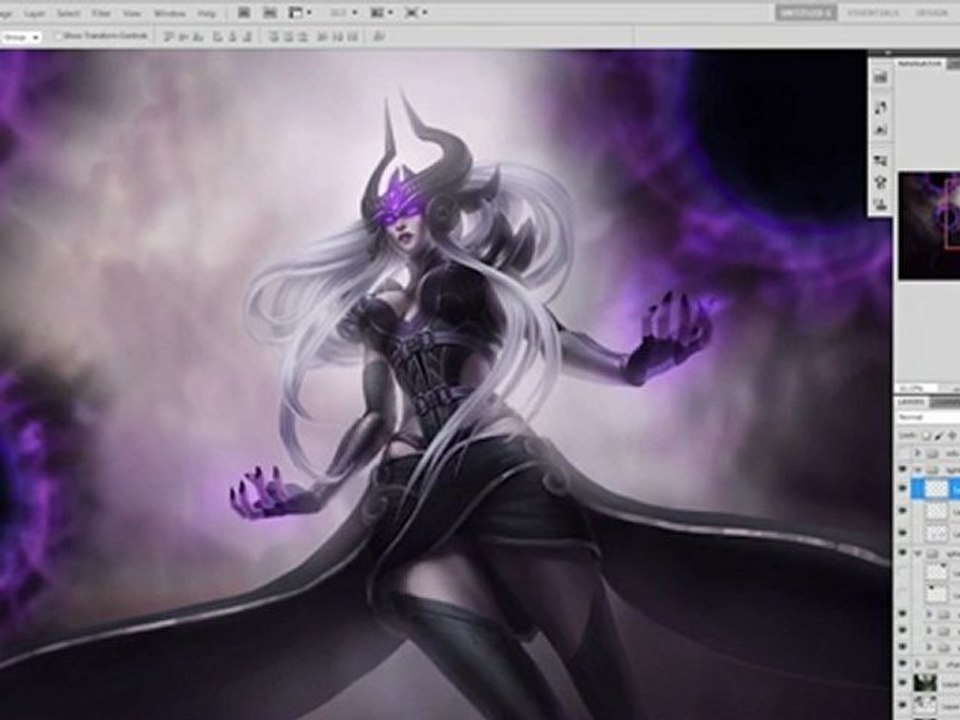This screenshot has width=960, height=720.
Task: Click the Screen Mode icon
Action: click(412, 12)
